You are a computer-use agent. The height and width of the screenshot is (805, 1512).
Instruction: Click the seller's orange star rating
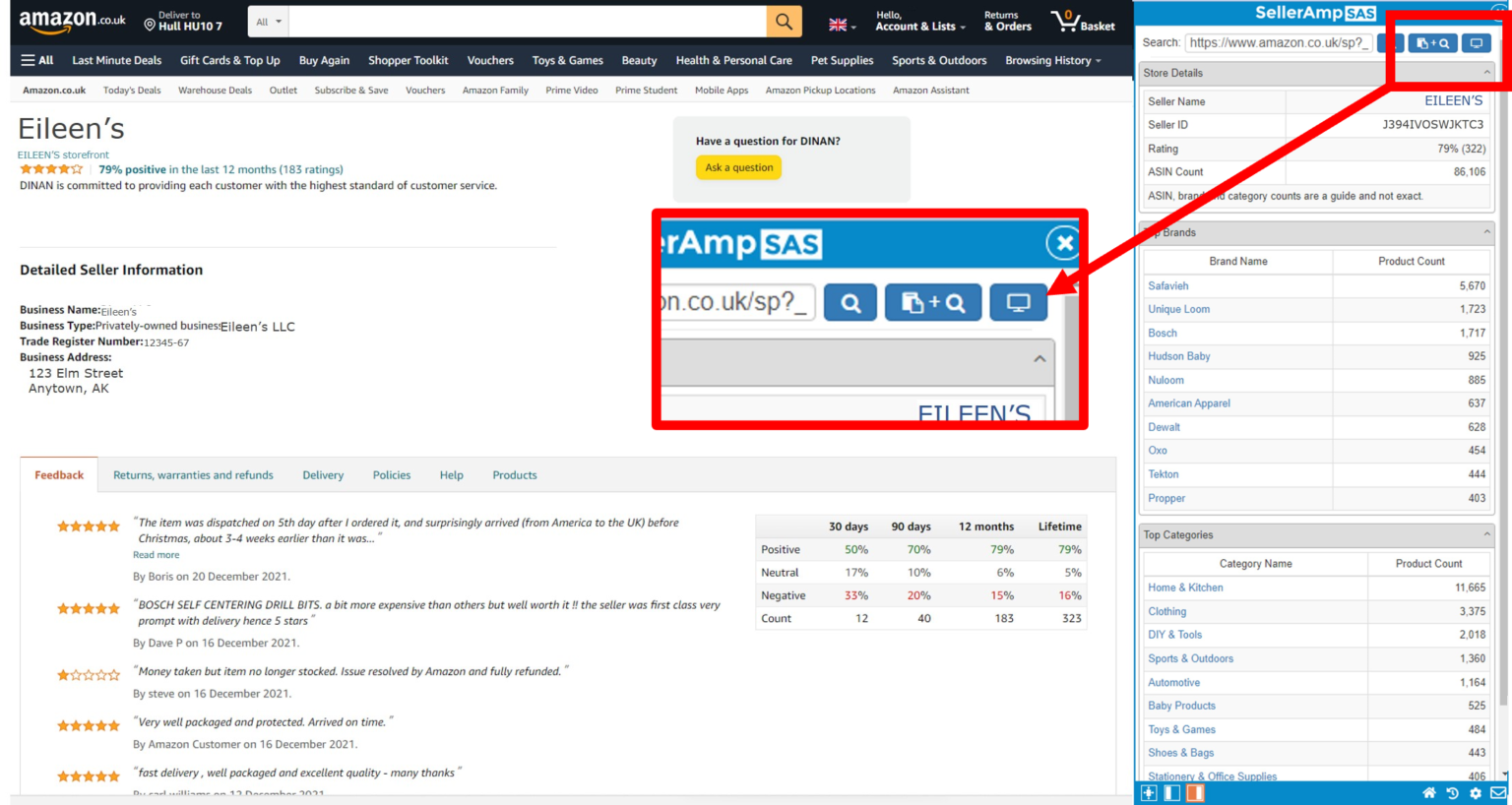click(x=51, y=169)
